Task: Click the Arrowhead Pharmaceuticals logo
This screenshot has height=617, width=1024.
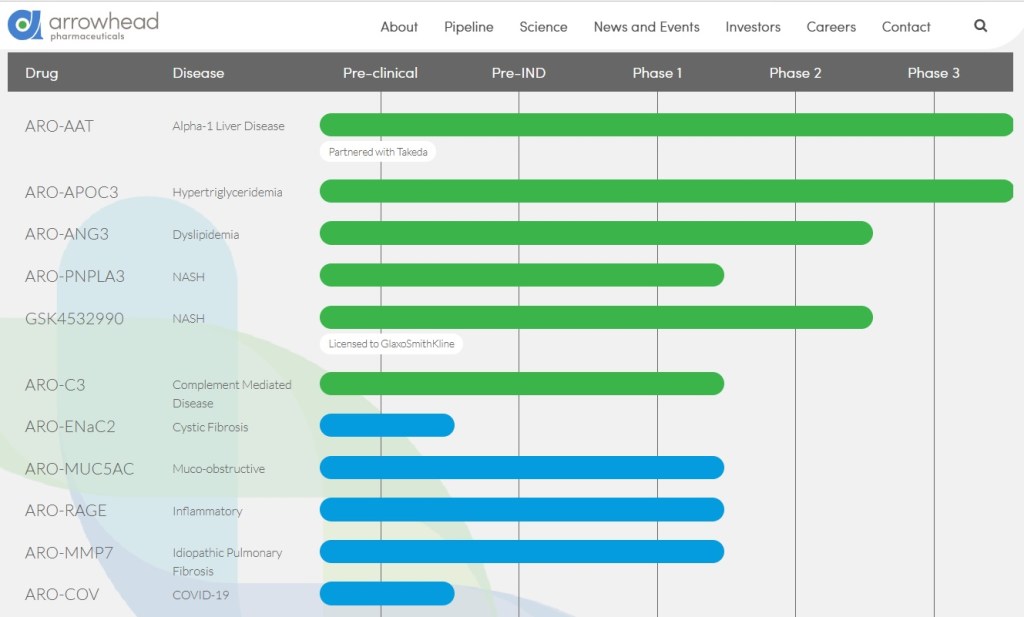Action: (83, 25)
